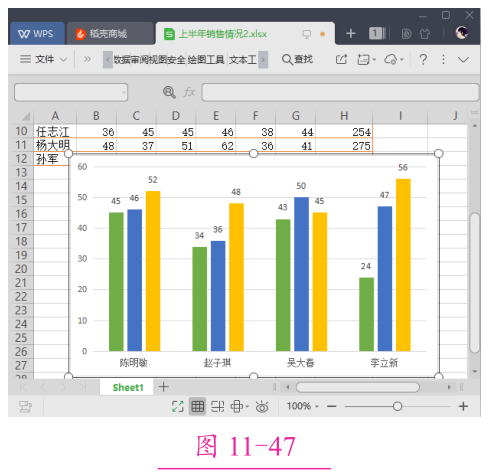Open the 100% zoom level dropdown
Image resolution: width=491 pixels, height=476 pixels.
pyautogui.click(x=303, y=406)
